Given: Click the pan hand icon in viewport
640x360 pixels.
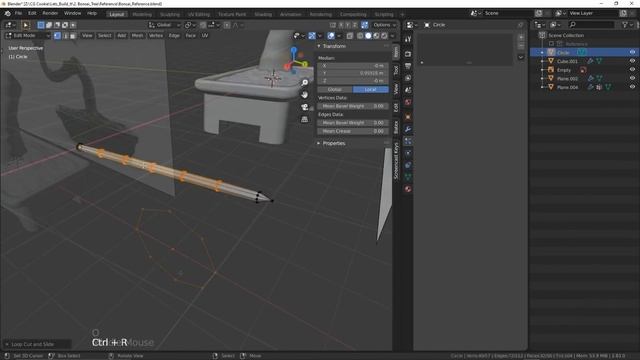Looking at the screenshot, I should coord(304,95).
